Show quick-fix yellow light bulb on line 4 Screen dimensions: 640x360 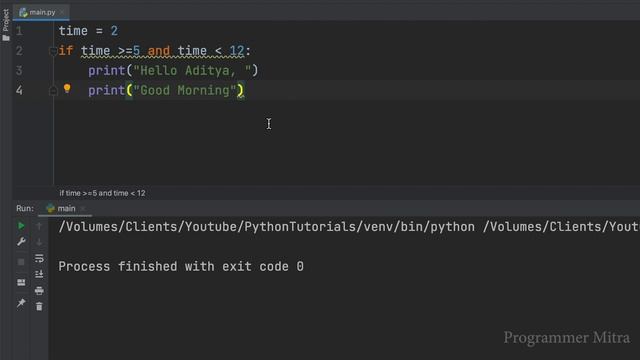coord(67,88)
